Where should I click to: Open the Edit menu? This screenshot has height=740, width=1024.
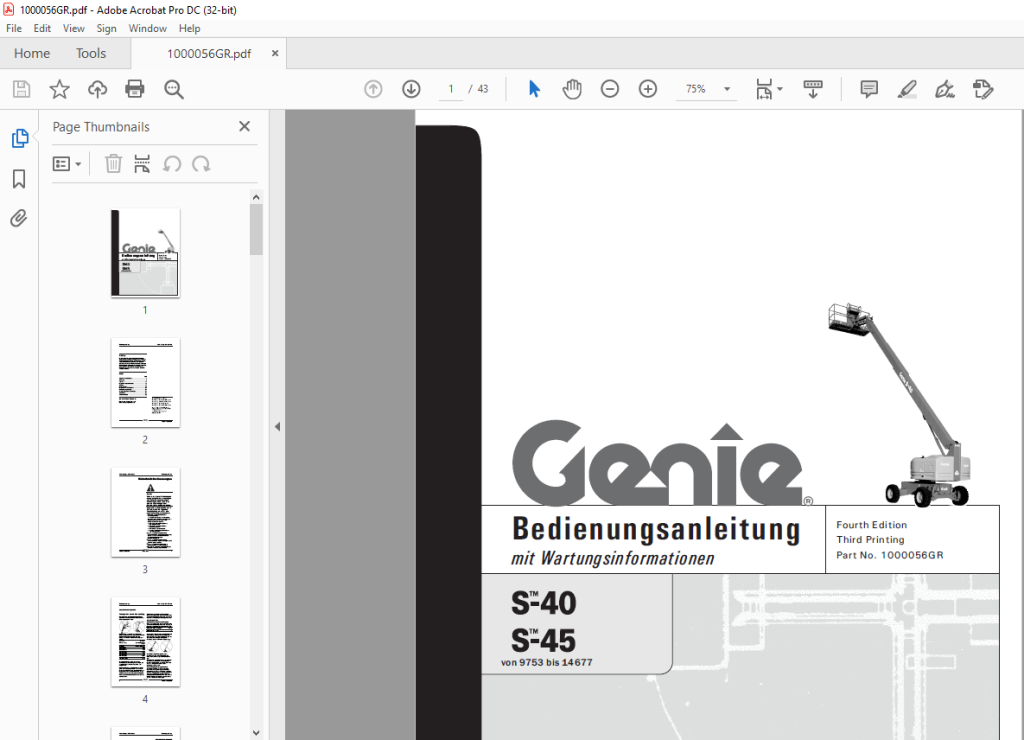[42, 28]
